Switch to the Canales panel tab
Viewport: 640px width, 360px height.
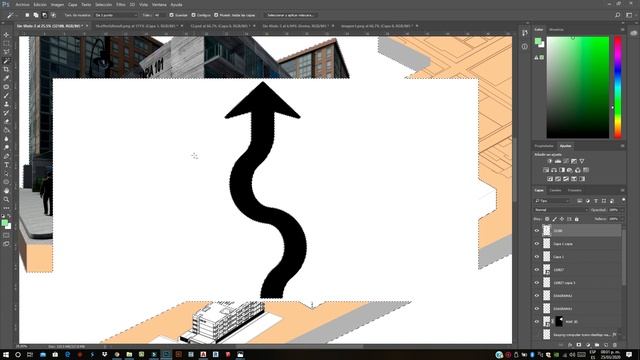coord(555,190)
